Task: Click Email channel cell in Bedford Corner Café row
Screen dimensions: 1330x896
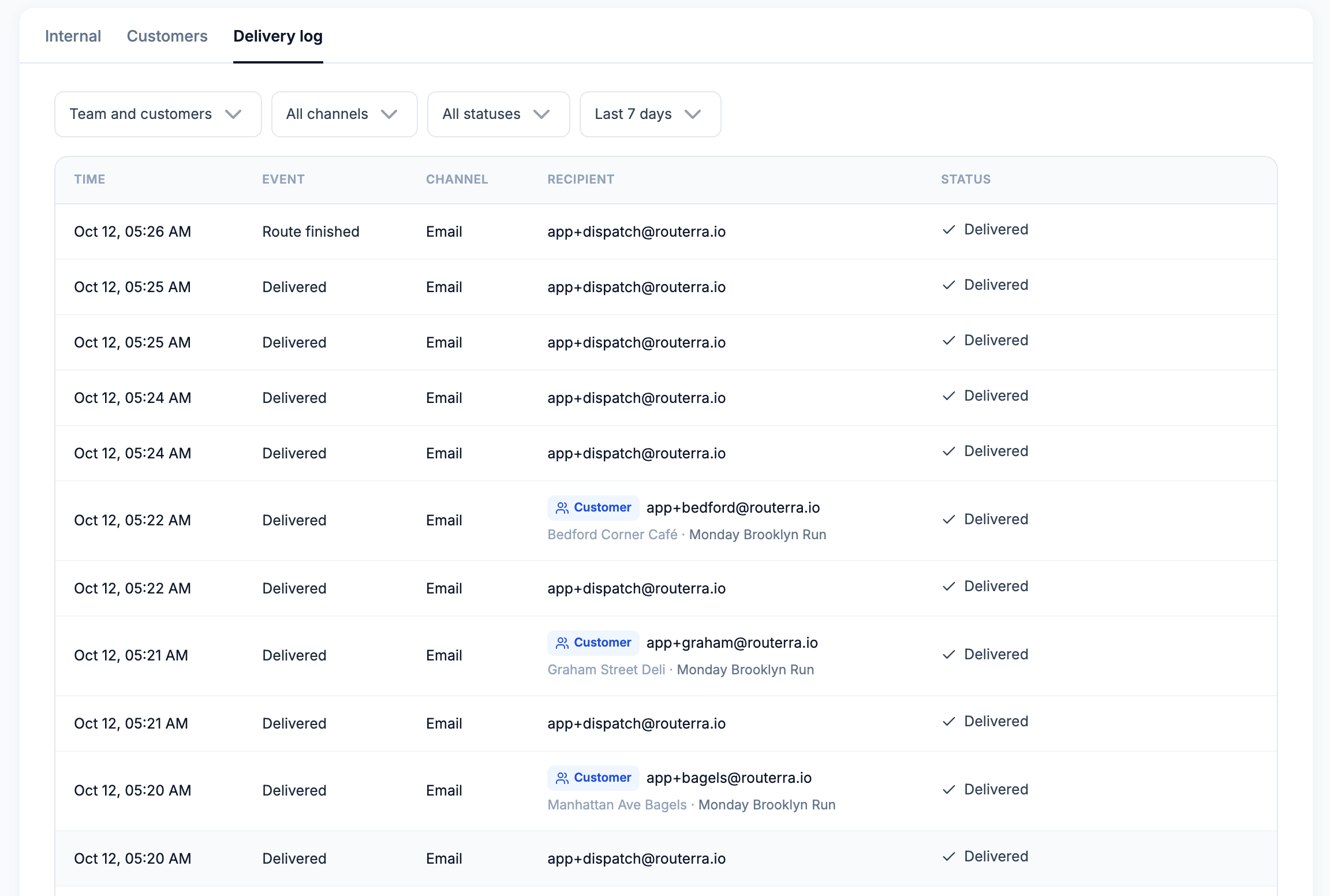Action: coord(444,520)
